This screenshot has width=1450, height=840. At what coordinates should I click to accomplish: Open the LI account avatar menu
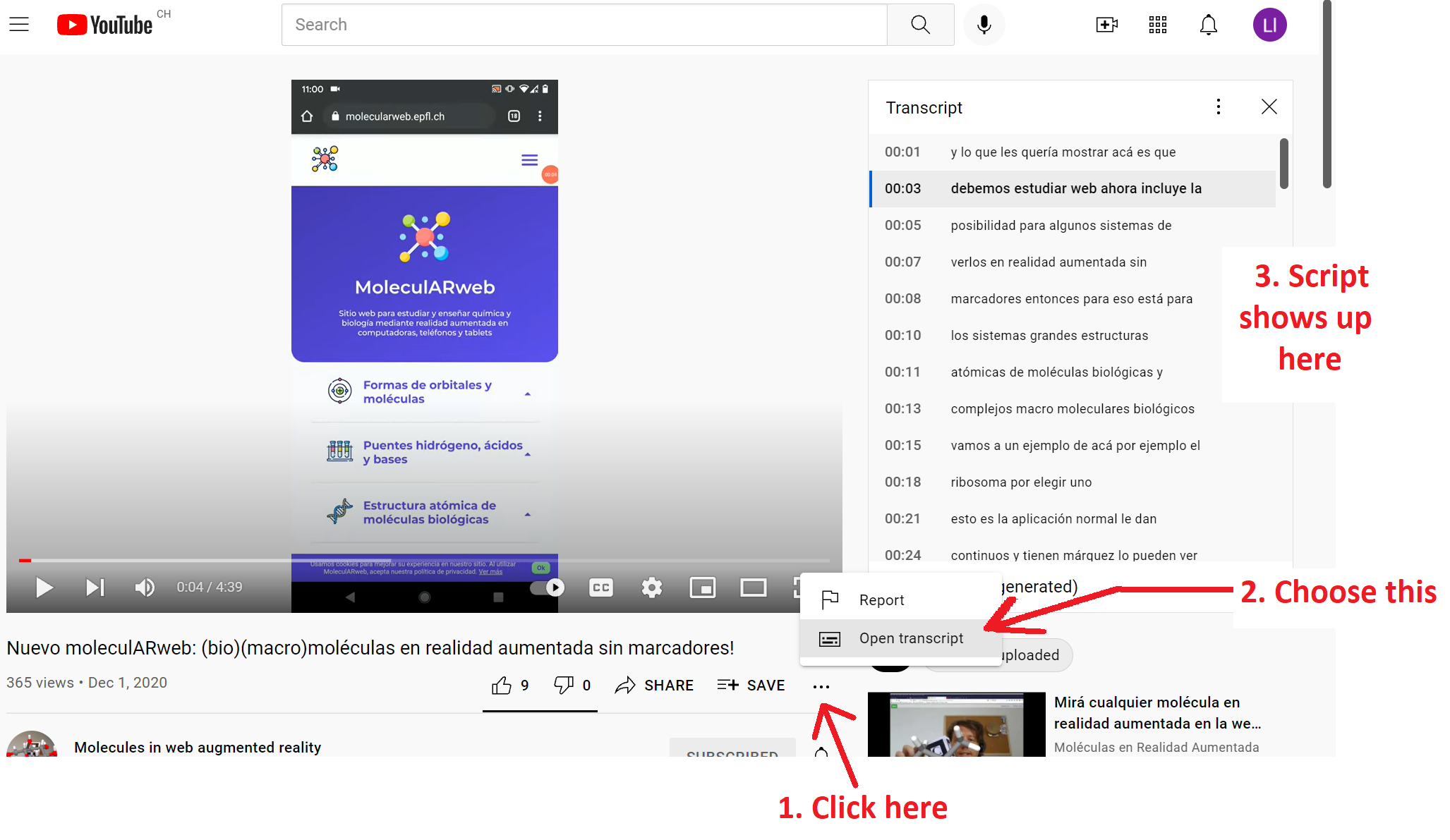(1269, 25)
